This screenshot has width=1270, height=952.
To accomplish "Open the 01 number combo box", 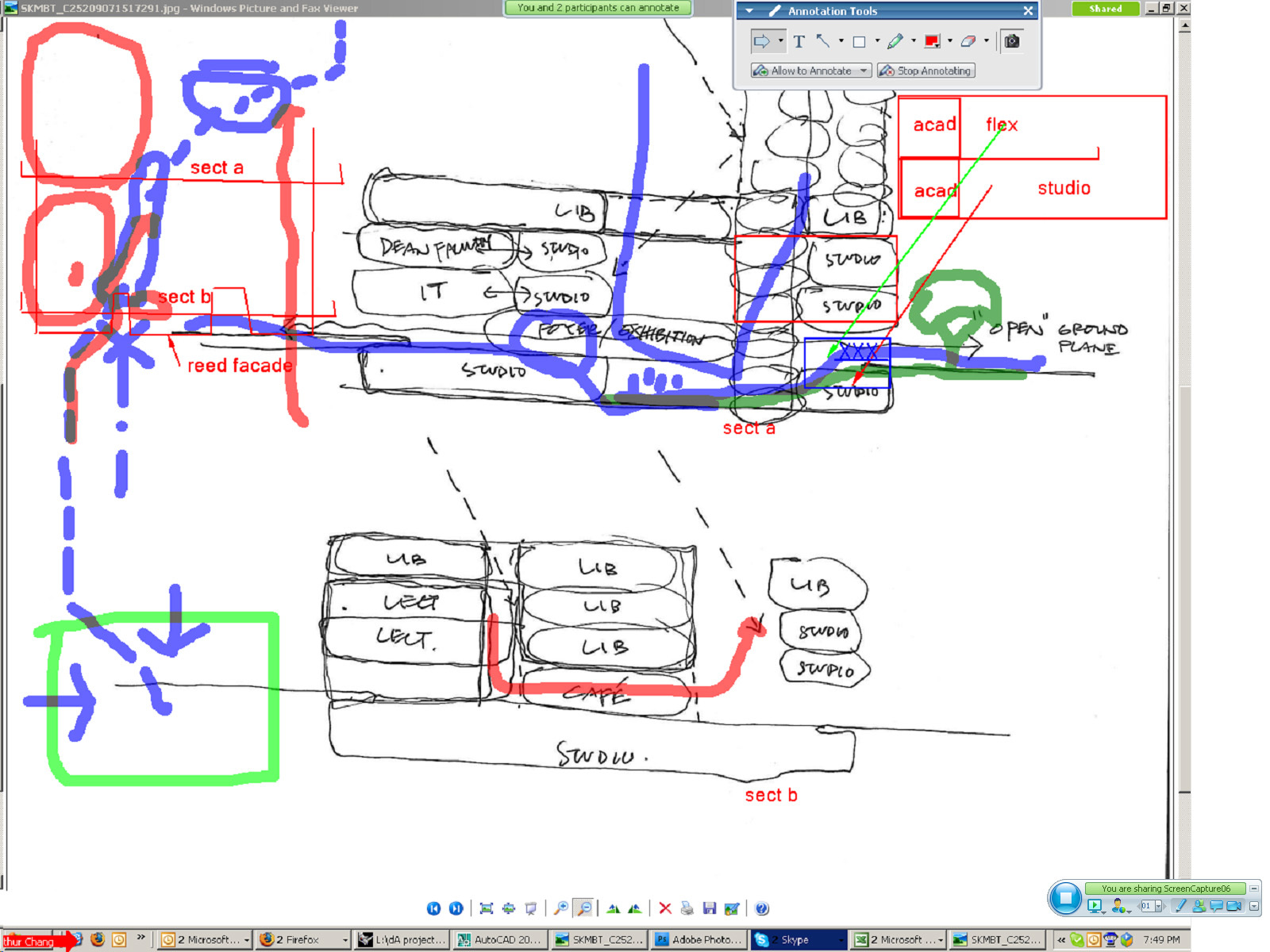I will click(x=1151, y=906).
